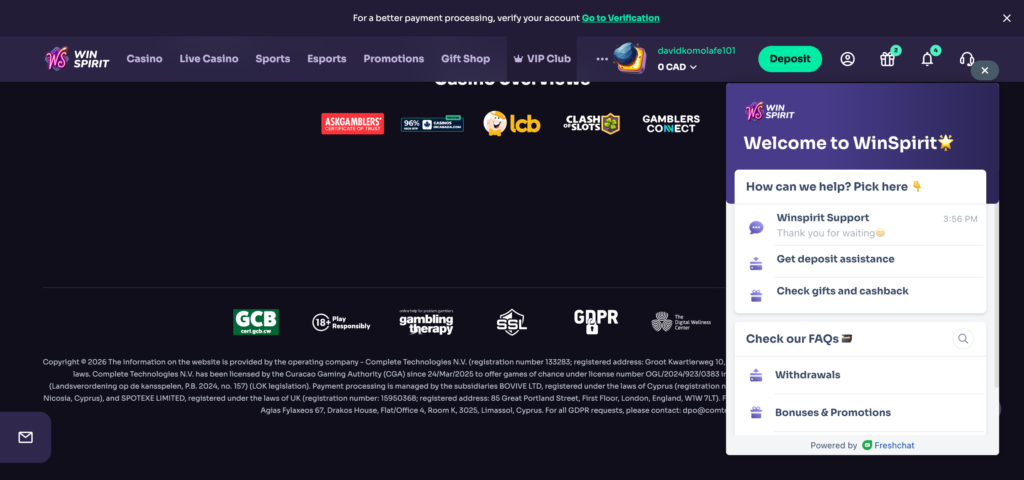The width and height of the screenshot is (1024, 480).
Task: Navigate to Sports
Action: [x=273, y=59]
